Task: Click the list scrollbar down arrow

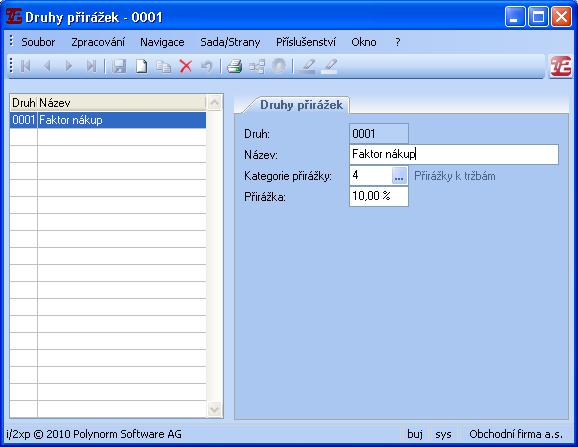Action: point(215,409)
